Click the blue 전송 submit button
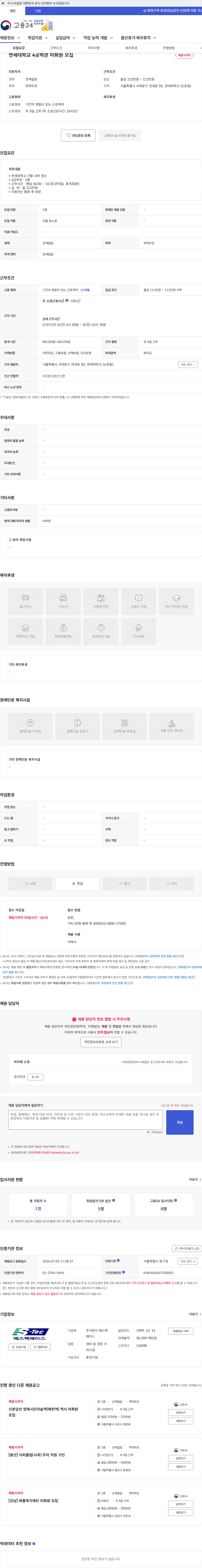 [x=179, y=1122]
